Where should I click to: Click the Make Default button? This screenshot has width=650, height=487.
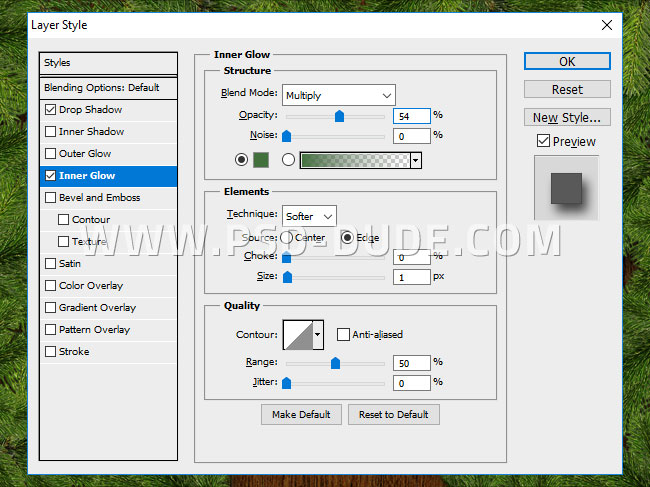tap(301, 414)
